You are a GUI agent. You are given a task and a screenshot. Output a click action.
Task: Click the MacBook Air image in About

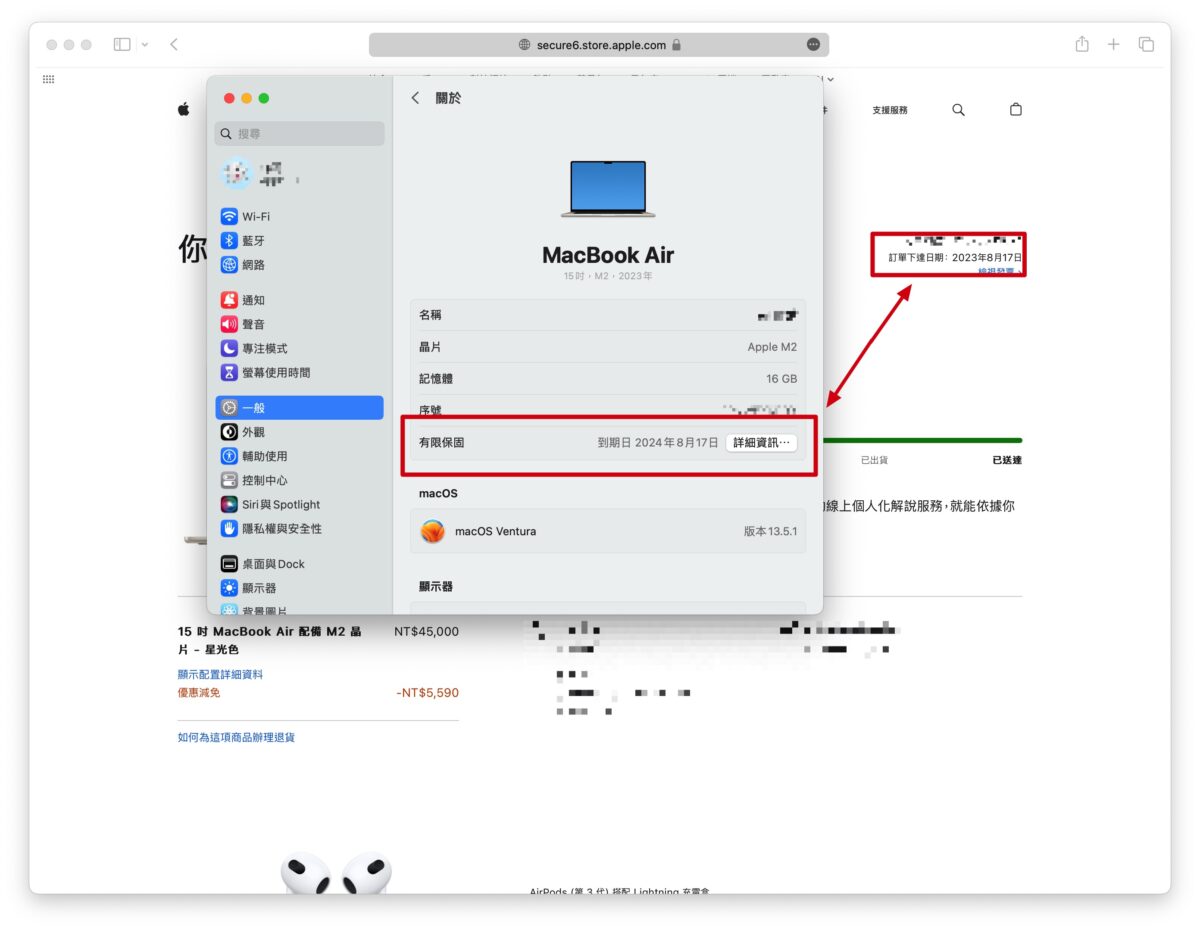(608, 188)
